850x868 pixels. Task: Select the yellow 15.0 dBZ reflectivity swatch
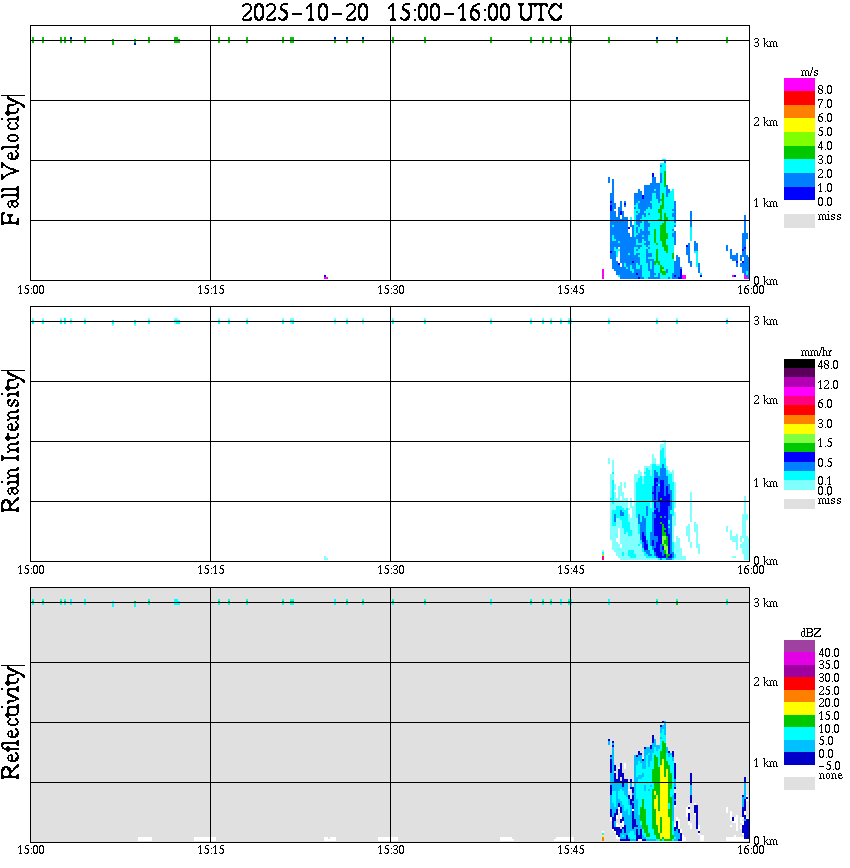[799, 709]
